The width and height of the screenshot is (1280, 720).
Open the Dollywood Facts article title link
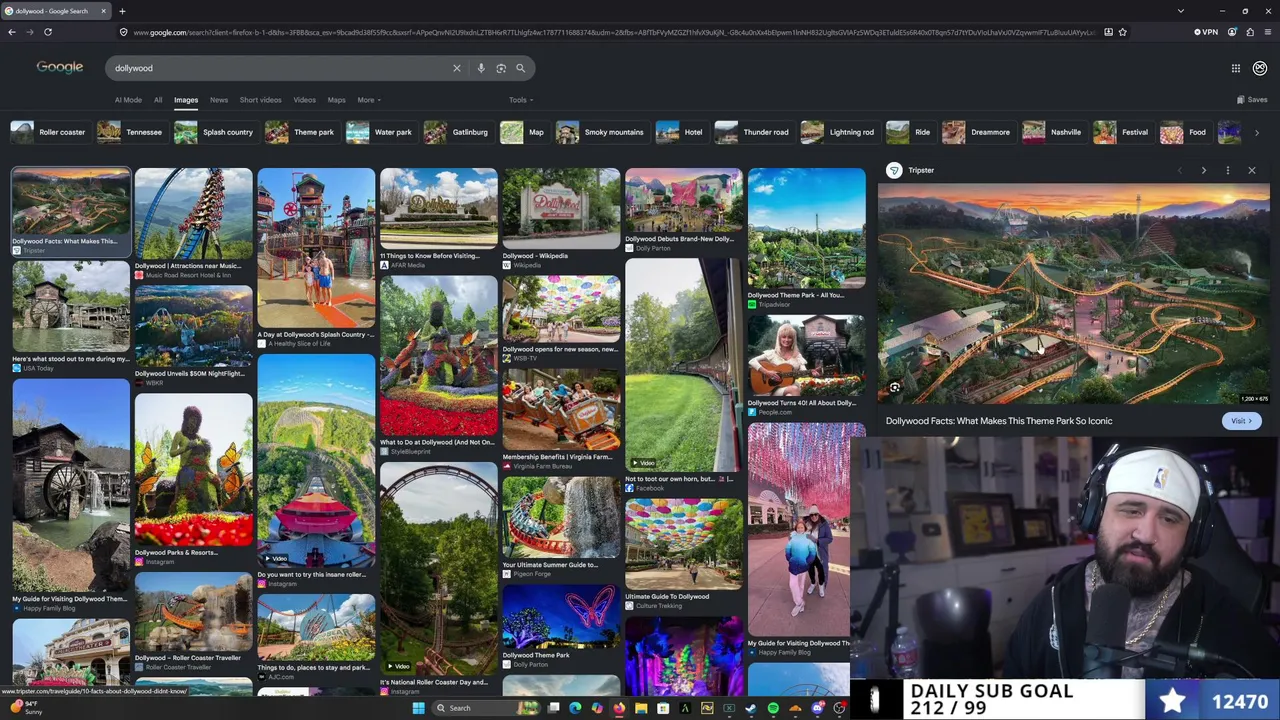[999, 421]
